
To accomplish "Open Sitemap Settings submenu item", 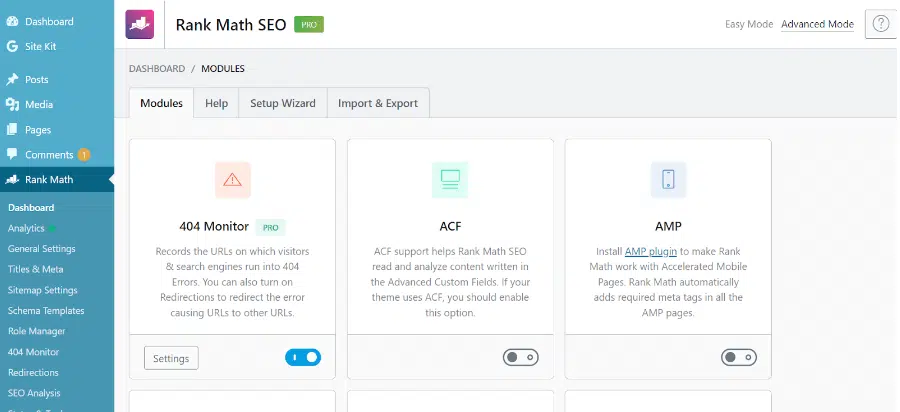I will pos(42,290).
